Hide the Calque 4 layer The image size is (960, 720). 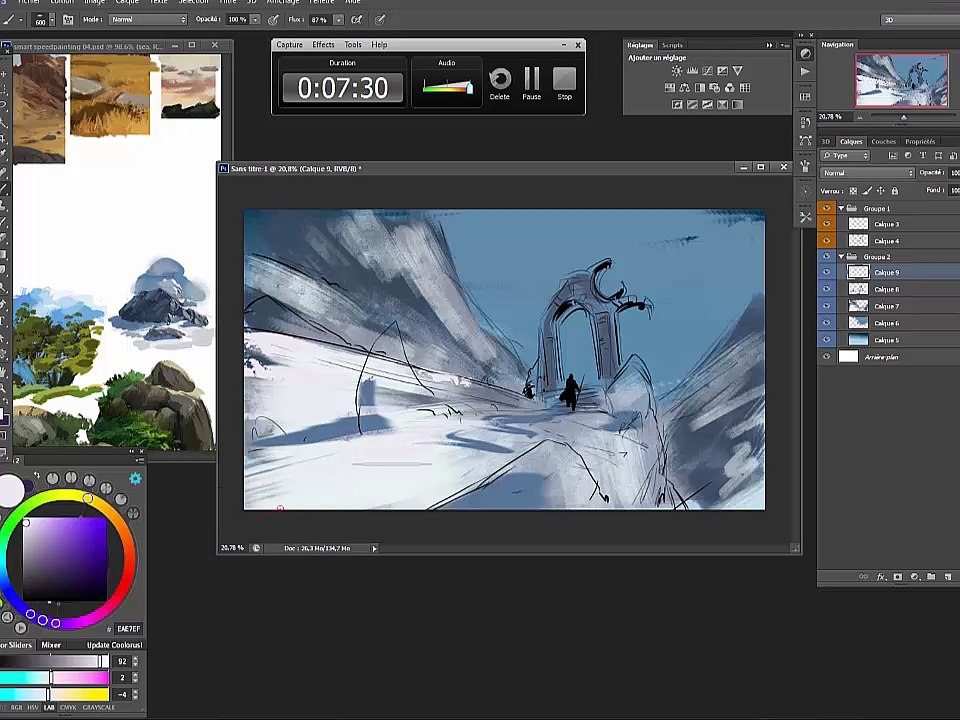[827, 241]
